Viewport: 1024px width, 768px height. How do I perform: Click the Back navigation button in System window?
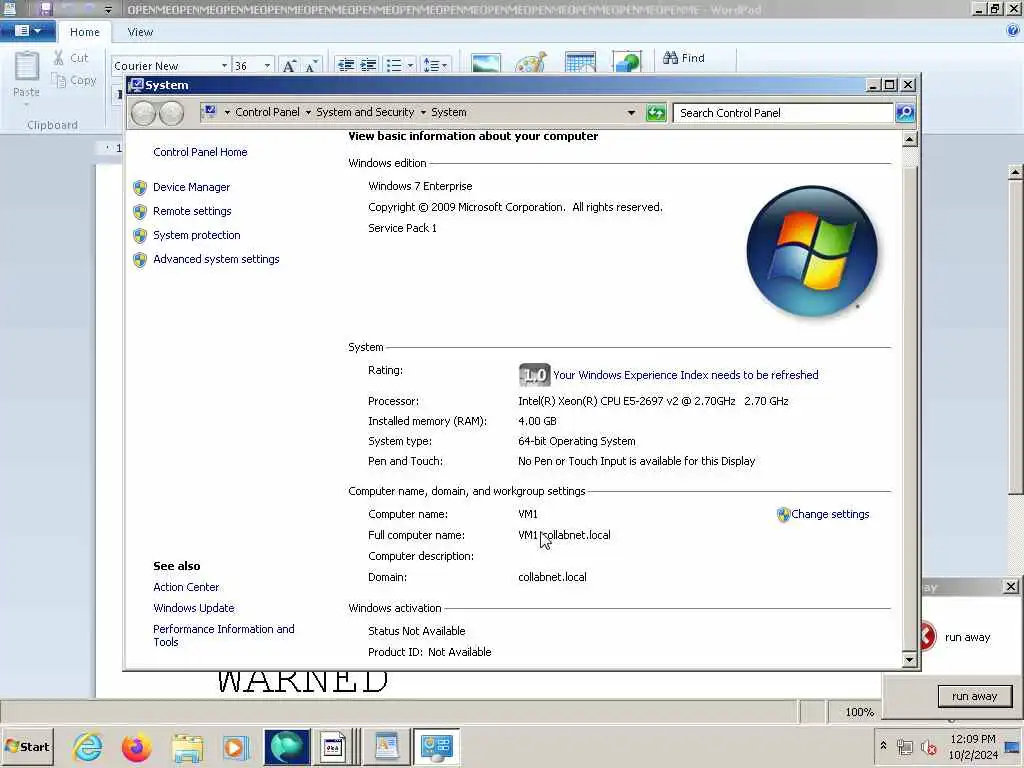(143, 113)
